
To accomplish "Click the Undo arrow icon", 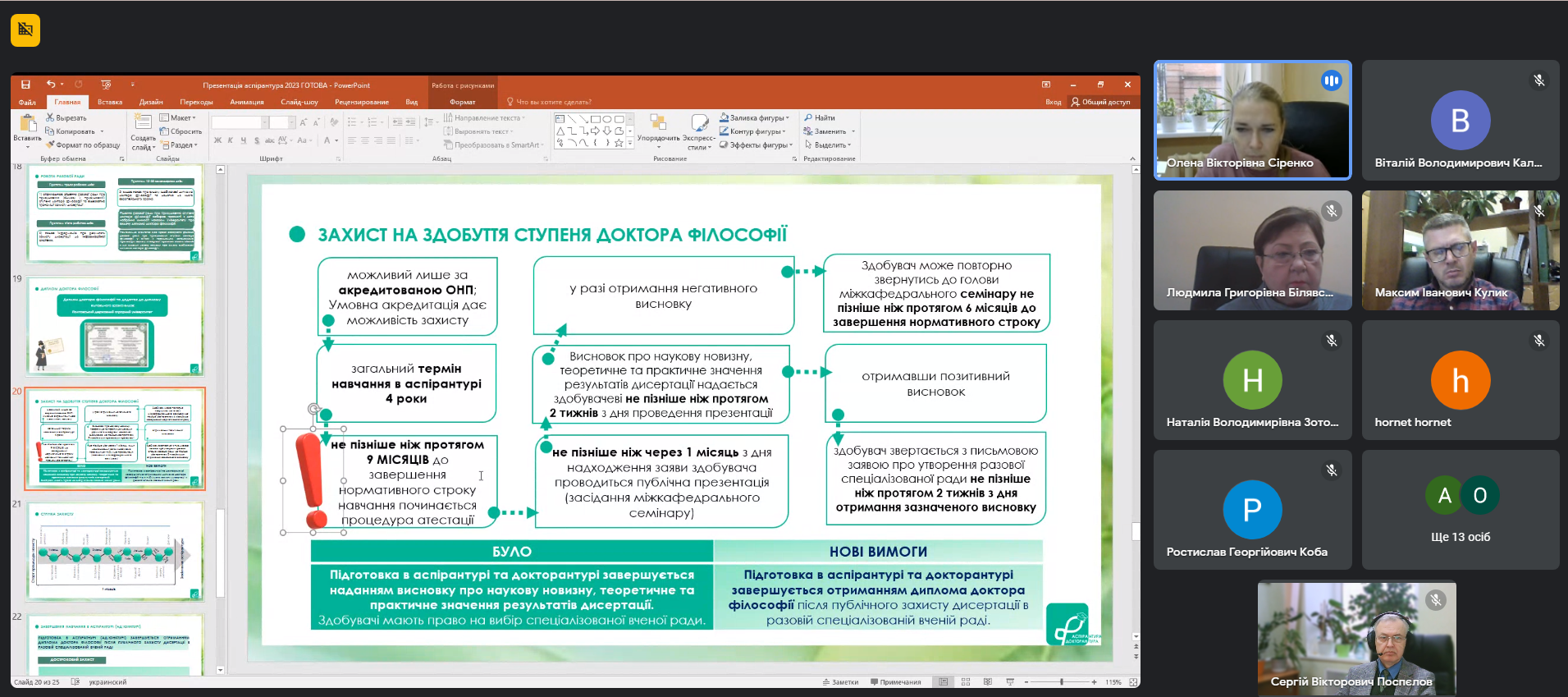I will (x=51, y=85).
